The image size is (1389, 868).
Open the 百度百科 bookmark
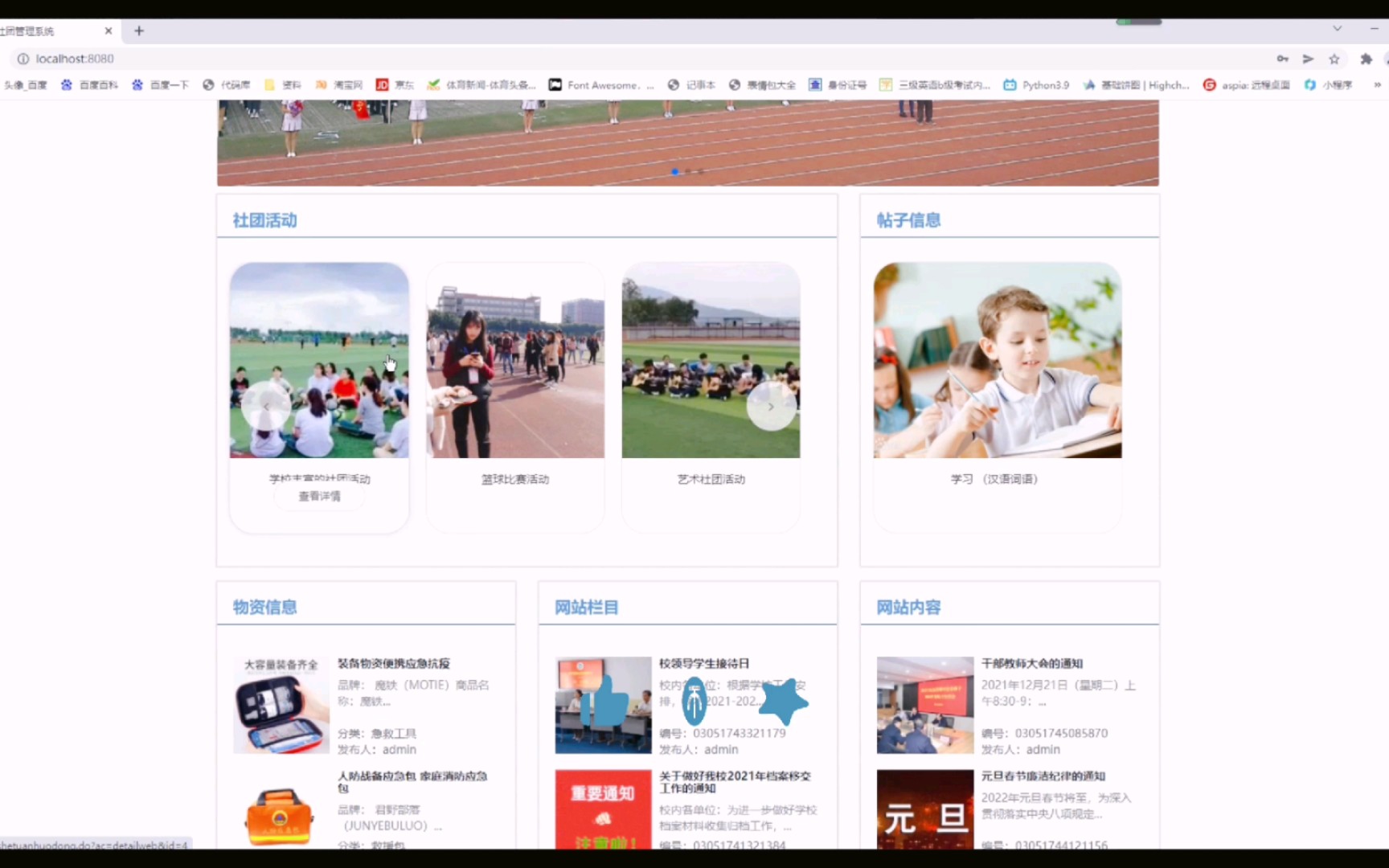pos(98,84)
